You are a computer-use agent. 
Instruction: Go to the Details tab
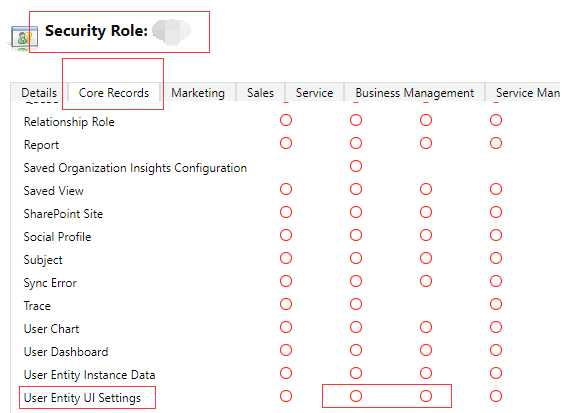[x=39, y=93]
